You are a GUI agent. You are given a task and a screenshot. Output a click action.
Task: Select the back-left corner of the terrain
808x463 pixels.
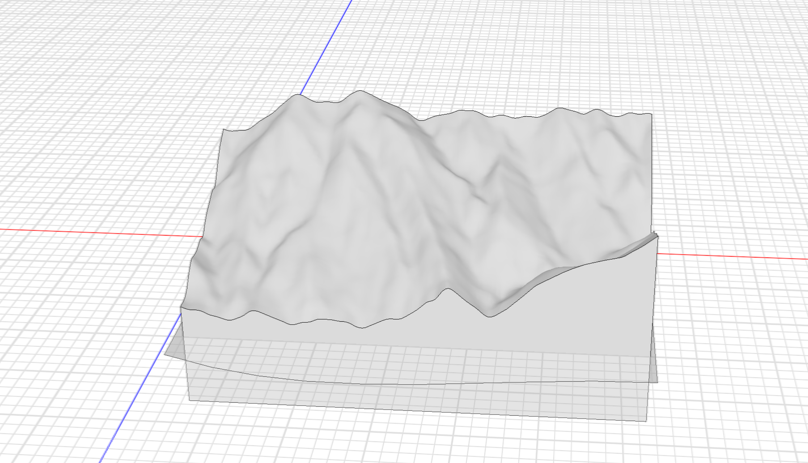(222, 130)
